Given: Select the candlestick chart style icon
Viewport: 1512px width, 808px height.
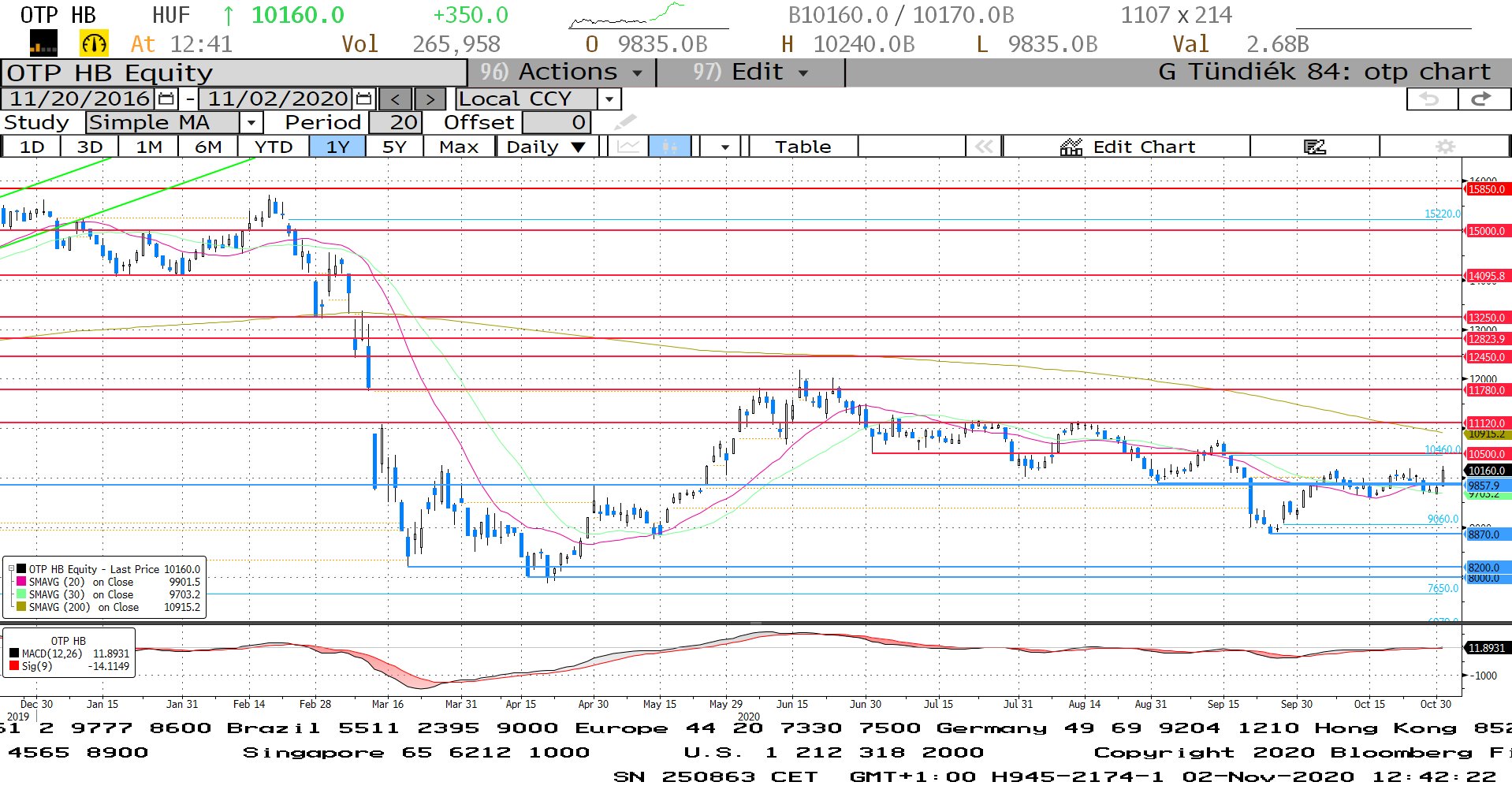Looking at the screenshot, I should pos(669,147).
